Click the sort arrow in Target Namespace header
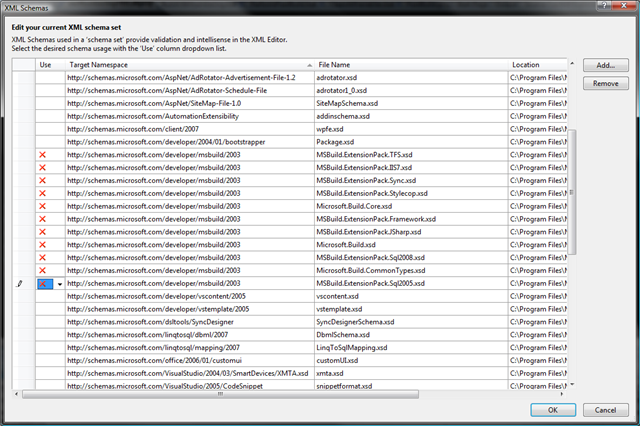The image size is (640, 426). (x=309, y=65)
